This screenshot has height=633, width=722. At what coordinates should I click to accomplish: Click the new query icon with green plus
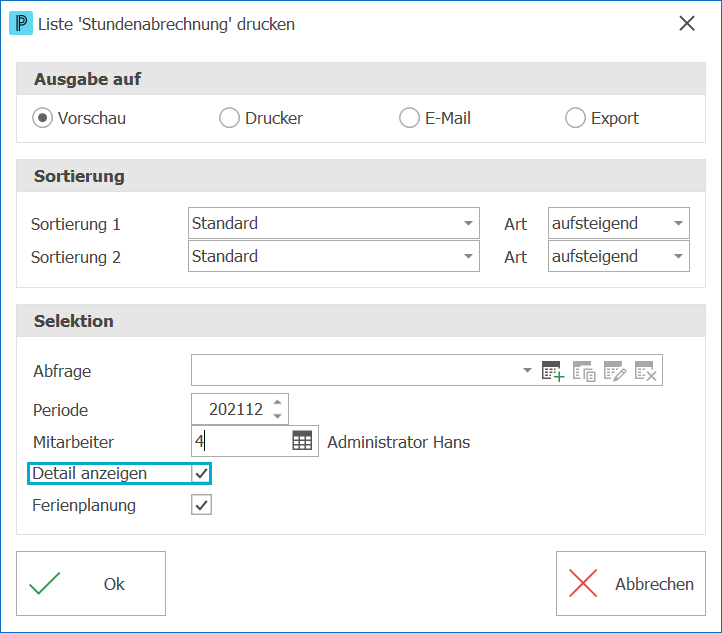[553, 371]
